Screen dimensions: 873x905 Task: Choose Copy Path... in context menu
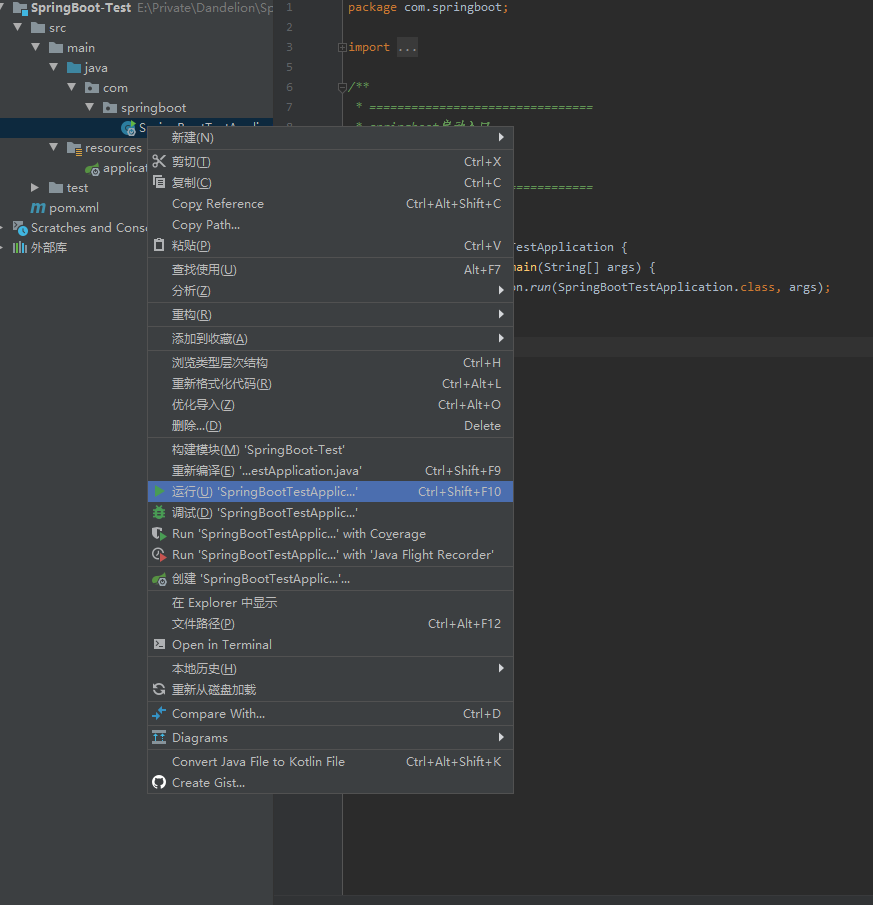(x=206, y=225)
